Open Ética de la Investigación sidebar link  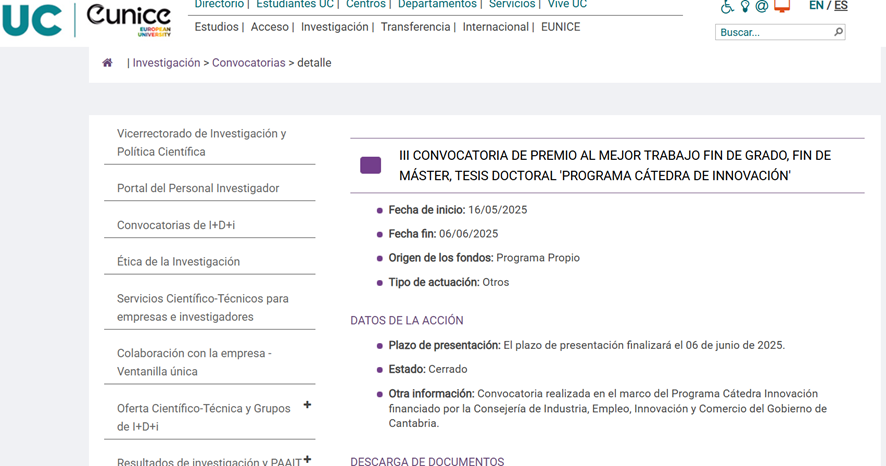178,261
